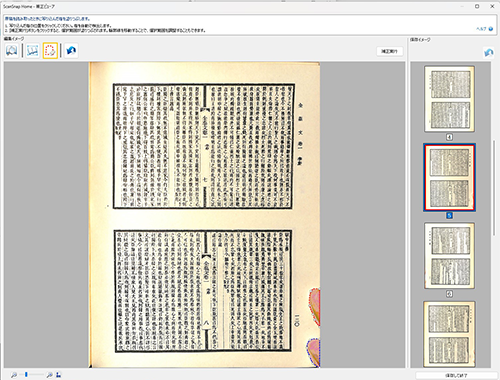This screenshot has height=380, width=500.
Task: Click the save and exit button at the bottom right
Action: (x=456, y=375)
